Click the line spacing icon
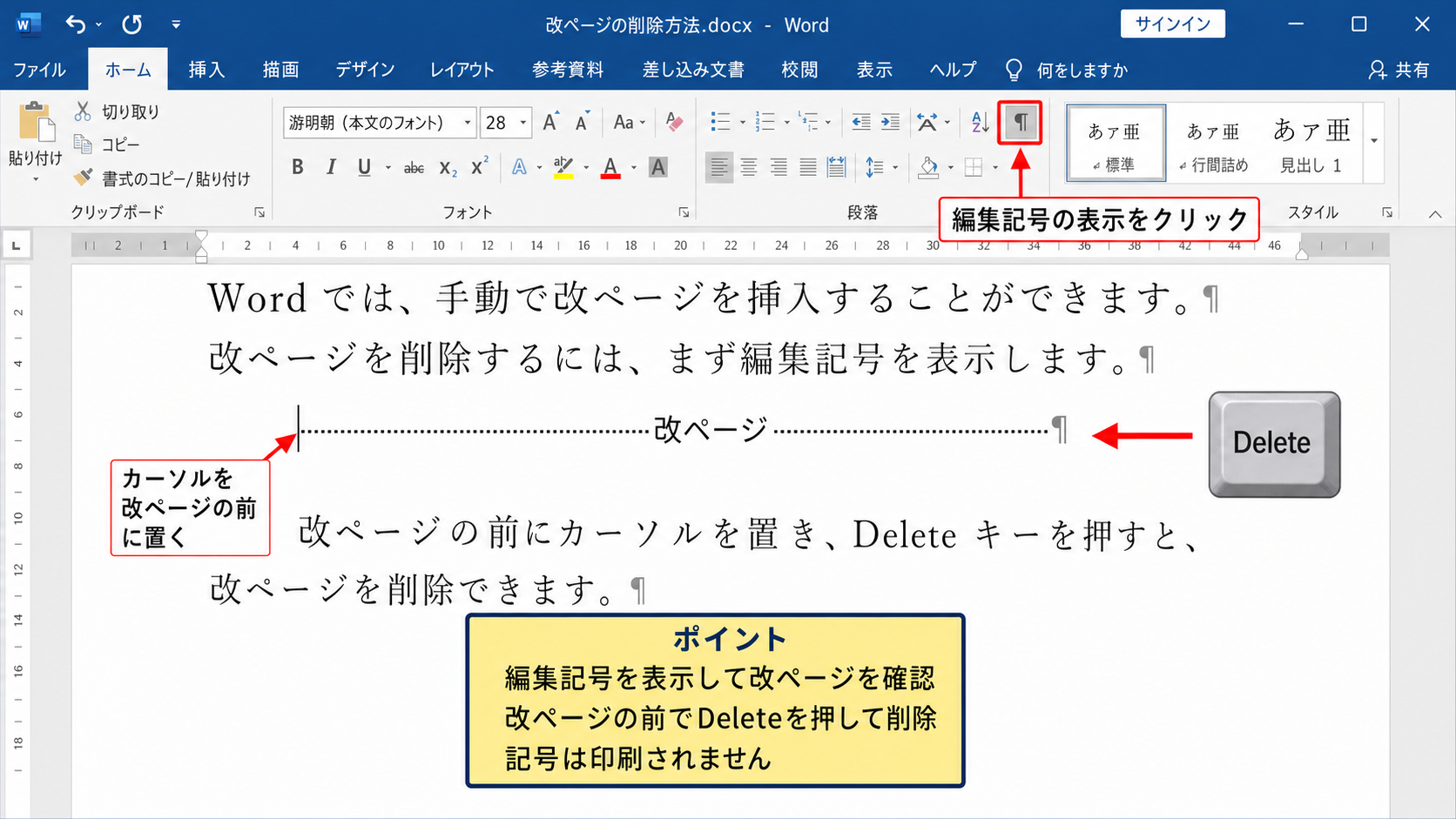The width and height of the screenshot is (1456, 819). tap(874, 167)
